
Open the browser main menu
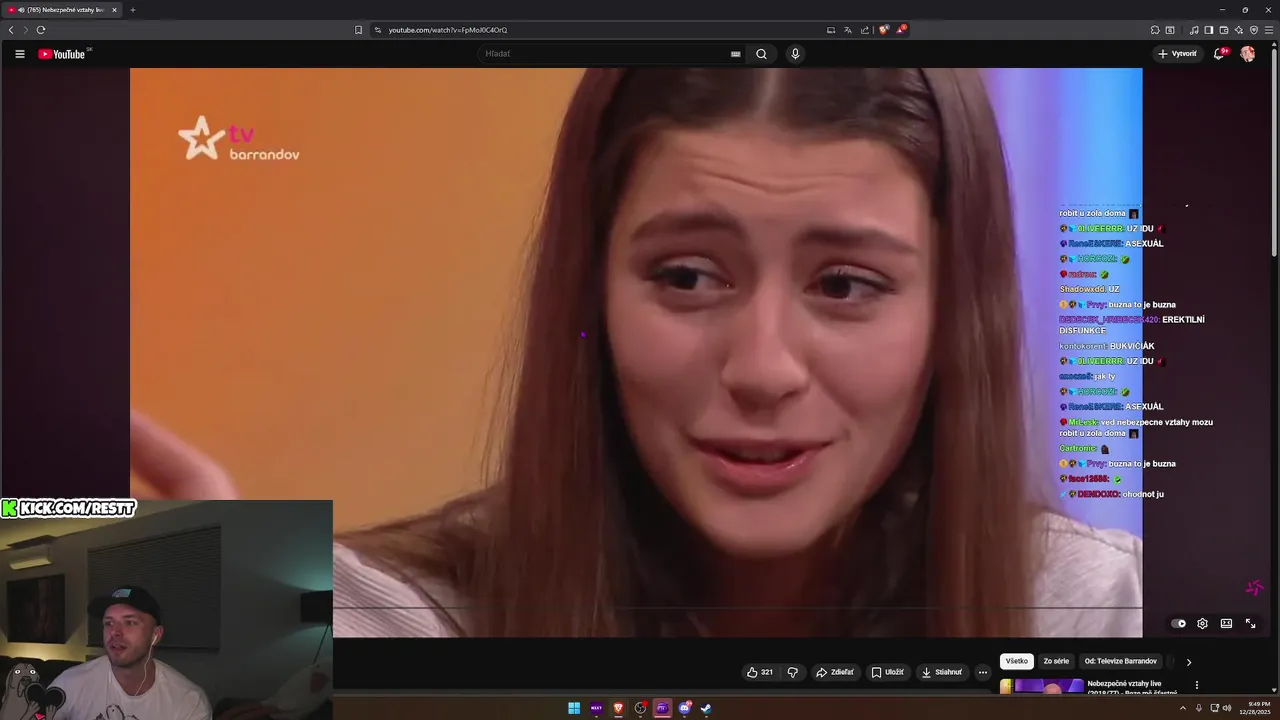[1269, 30]
